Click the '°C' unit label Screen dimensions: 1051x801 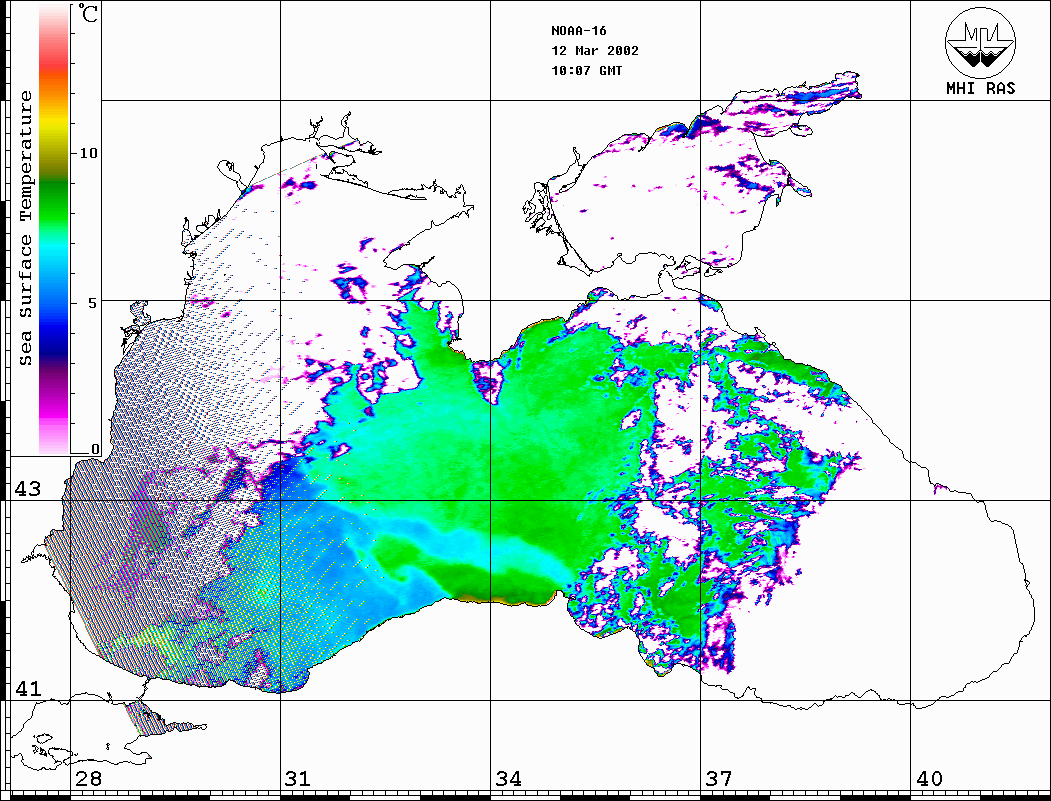[88, 13]
